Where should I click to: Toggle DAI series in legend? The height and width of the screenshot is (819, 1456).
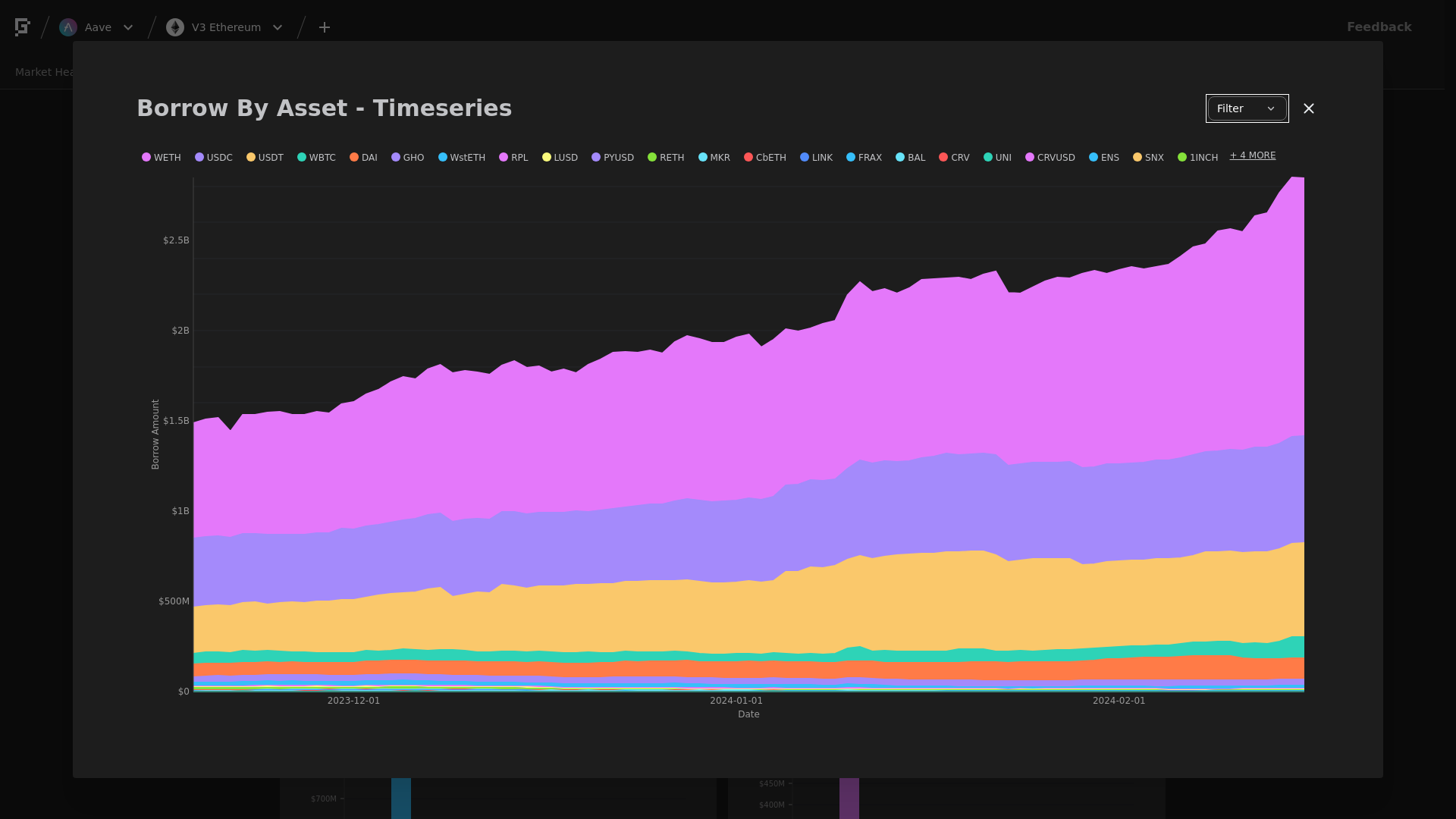[363, 158]
